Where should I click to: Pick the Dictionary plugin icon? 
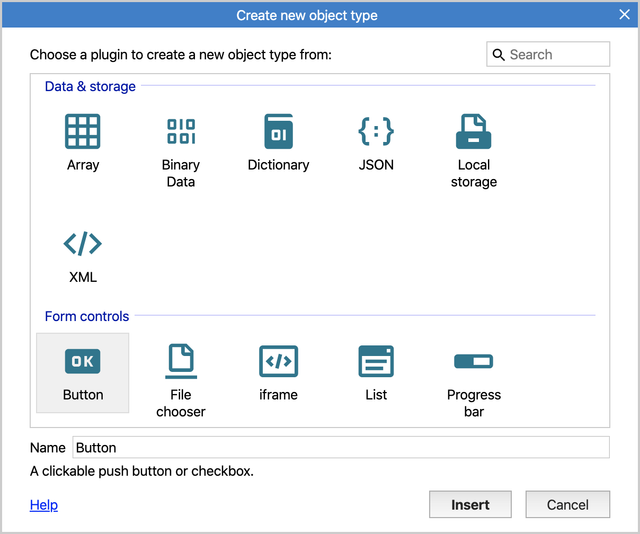(278, 131)
